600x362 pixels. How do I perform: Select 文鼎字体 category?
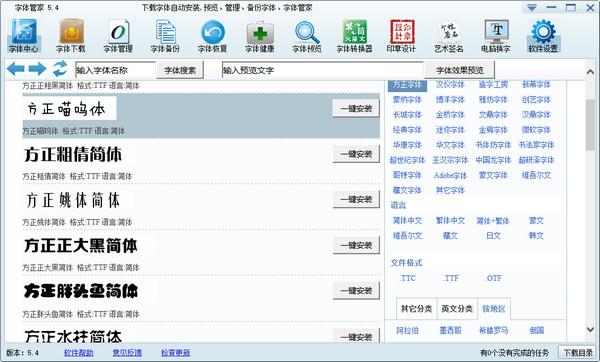[x=493, y=114]
